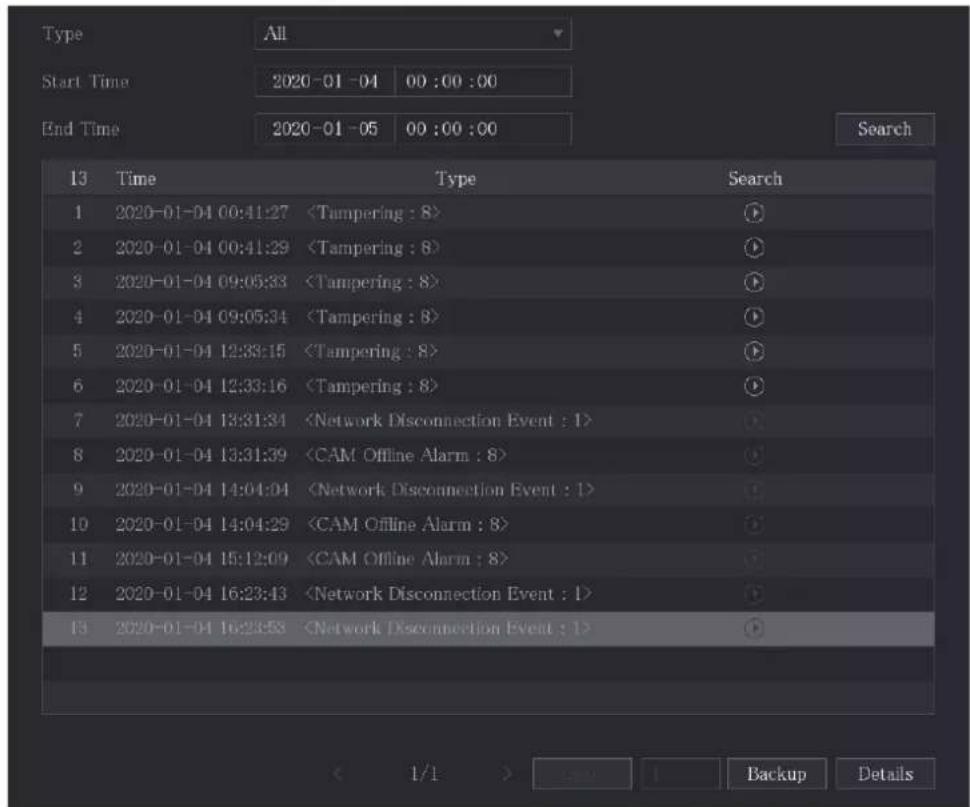Edit End Time clock field 00:00:00
Image resolution: width=970 pixels, height=807 pixels.
click(483, 129)
